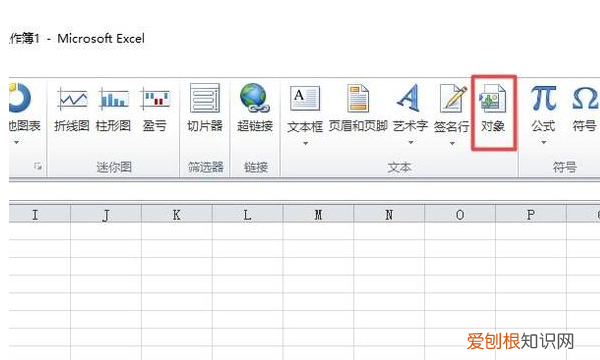Select column M header

[318, 214]
